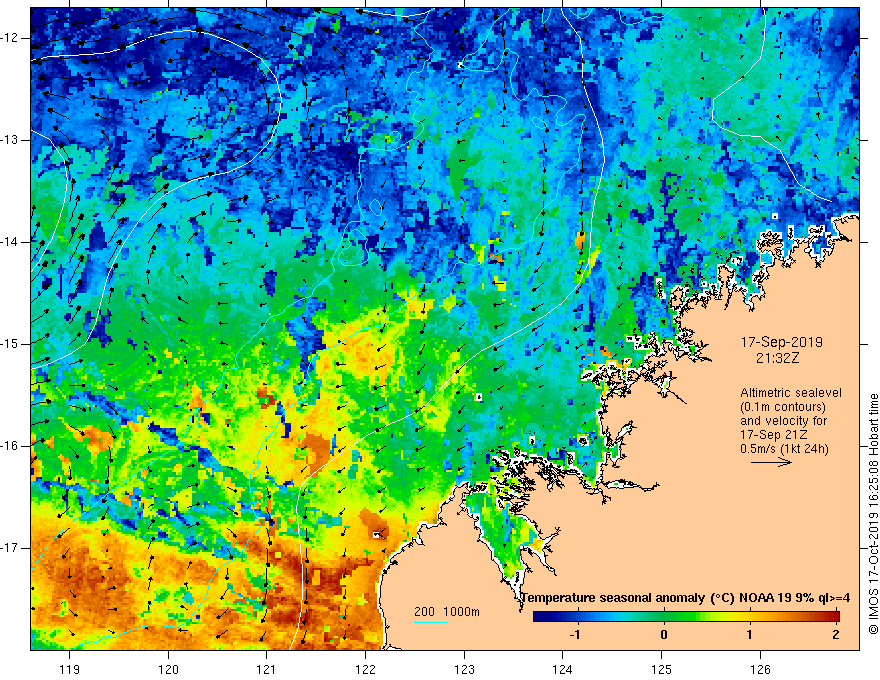Click the colorbar tick label -1
Viewport: 880px width, 680px height.
[575, 635]
